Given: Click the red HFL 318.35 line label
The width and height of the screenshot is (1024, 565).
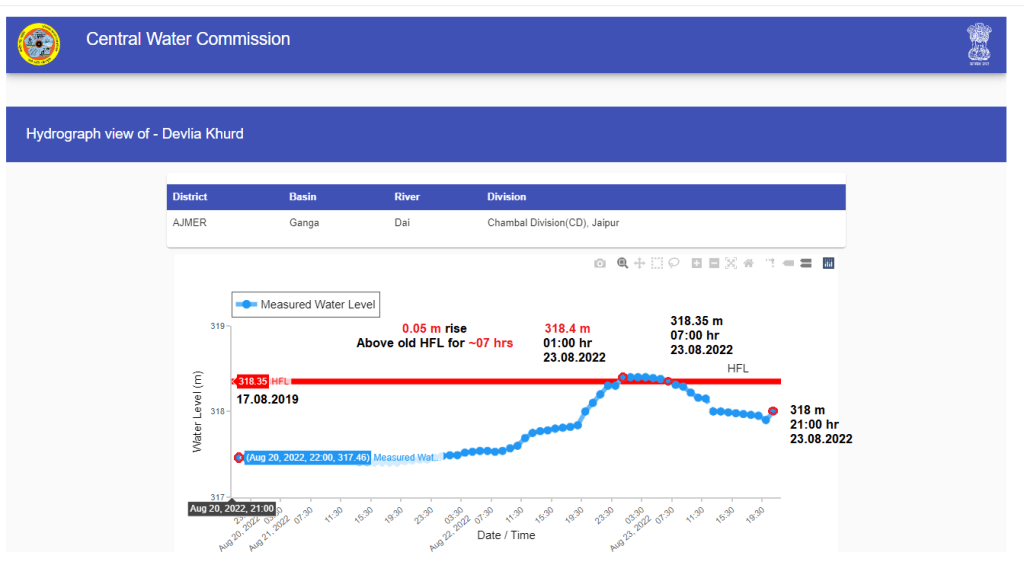Looking at the screenshot, I should pos(253,381).
